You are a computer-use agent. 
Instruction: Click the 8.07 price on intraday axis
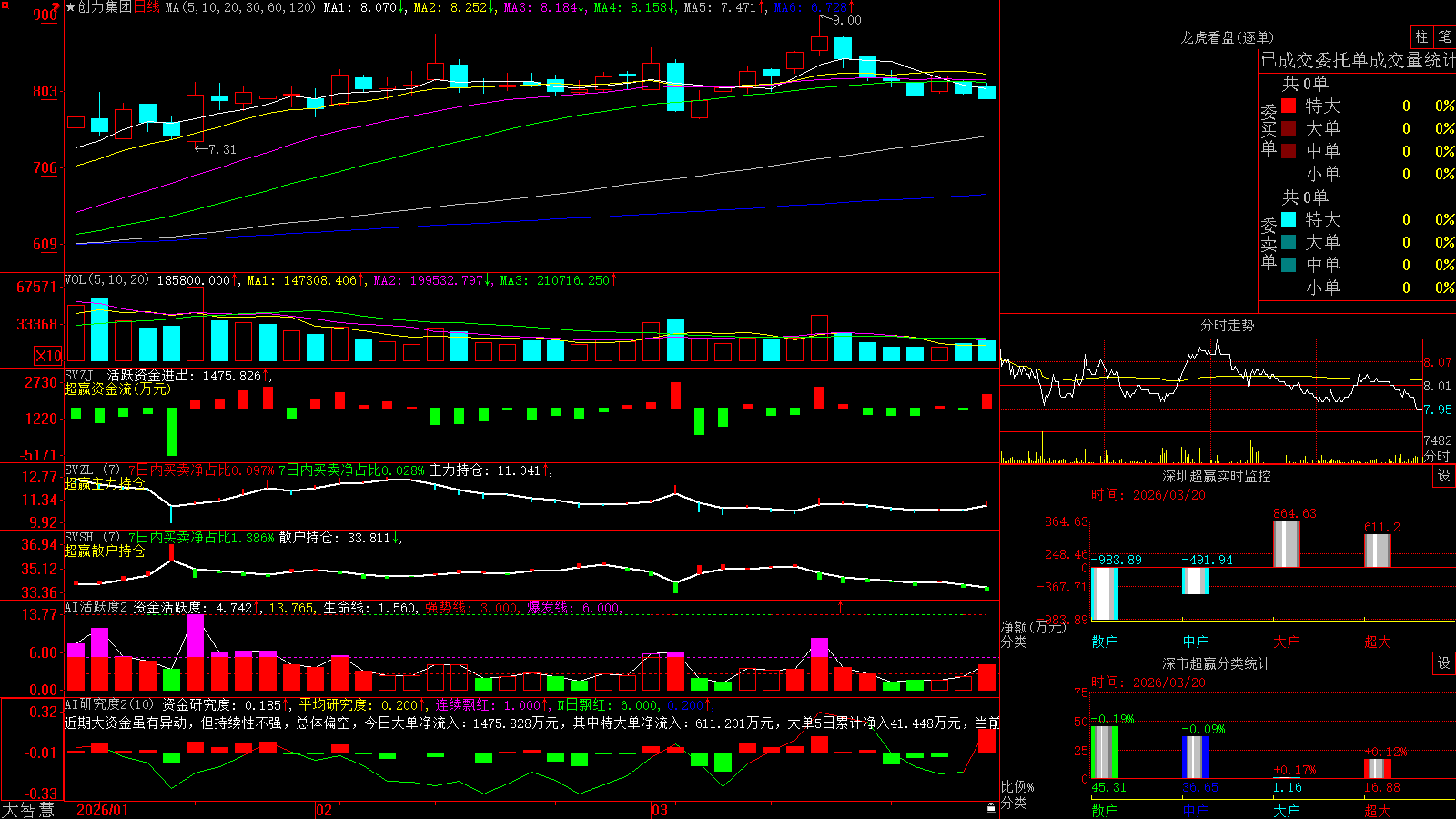(x=1439, y=362)
